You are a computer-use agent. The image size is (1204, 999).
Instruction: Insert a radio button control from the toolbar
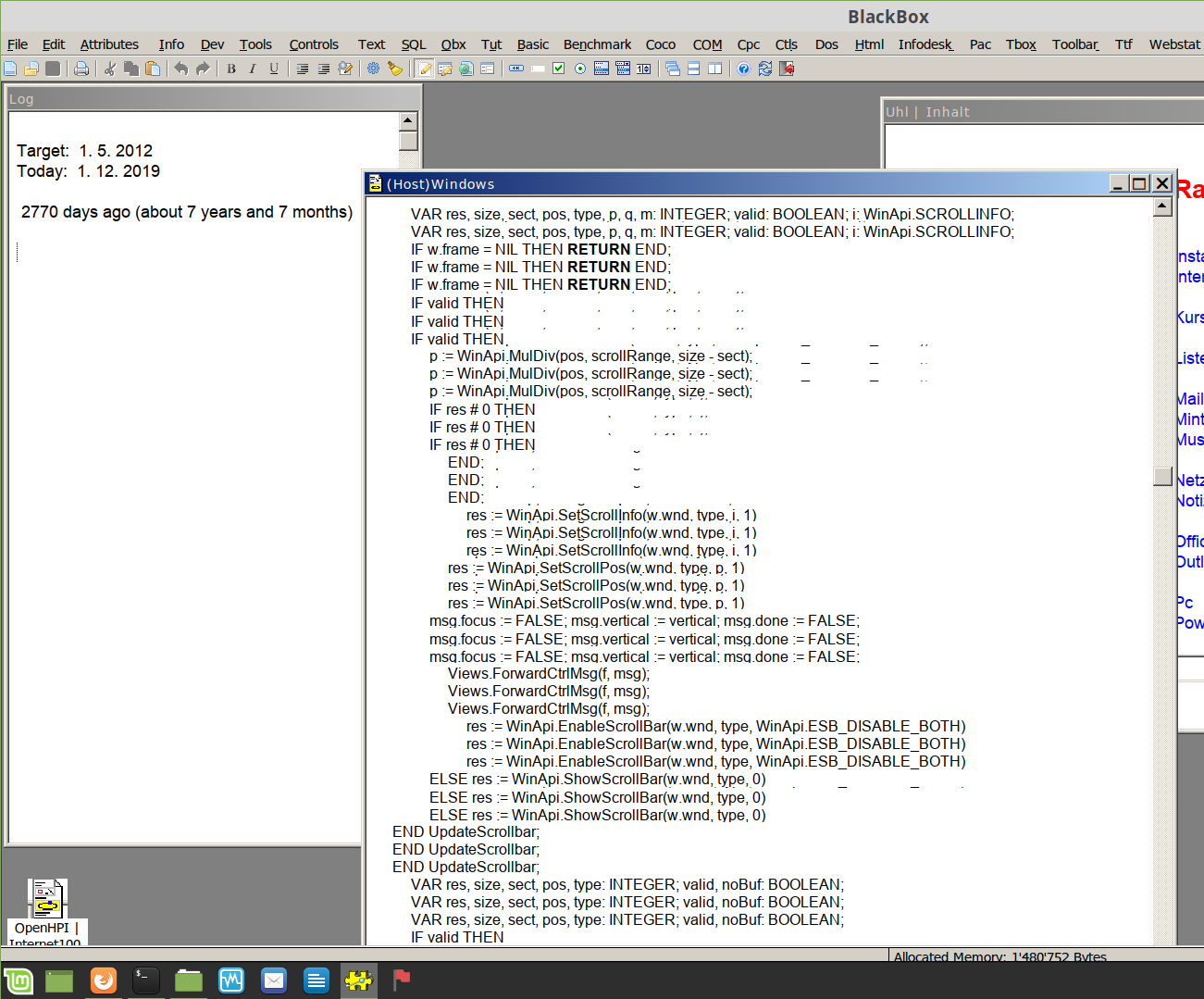pos(580,69)
